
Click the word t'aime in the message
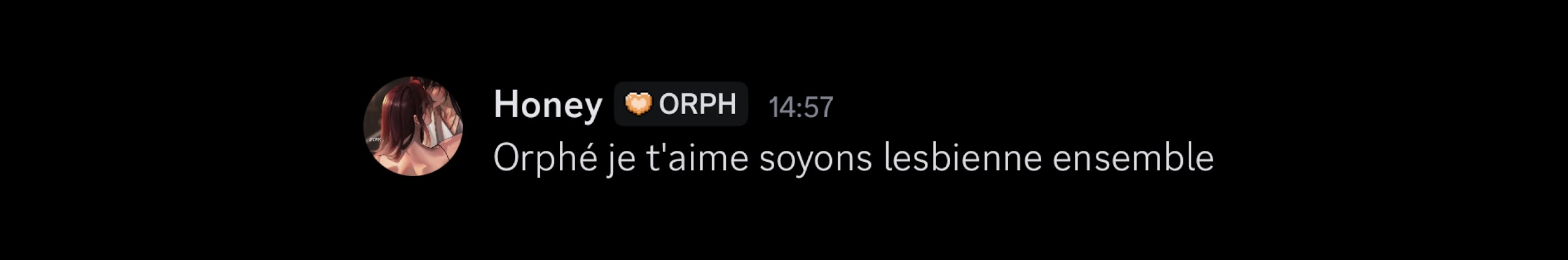(x=698, y=158)
